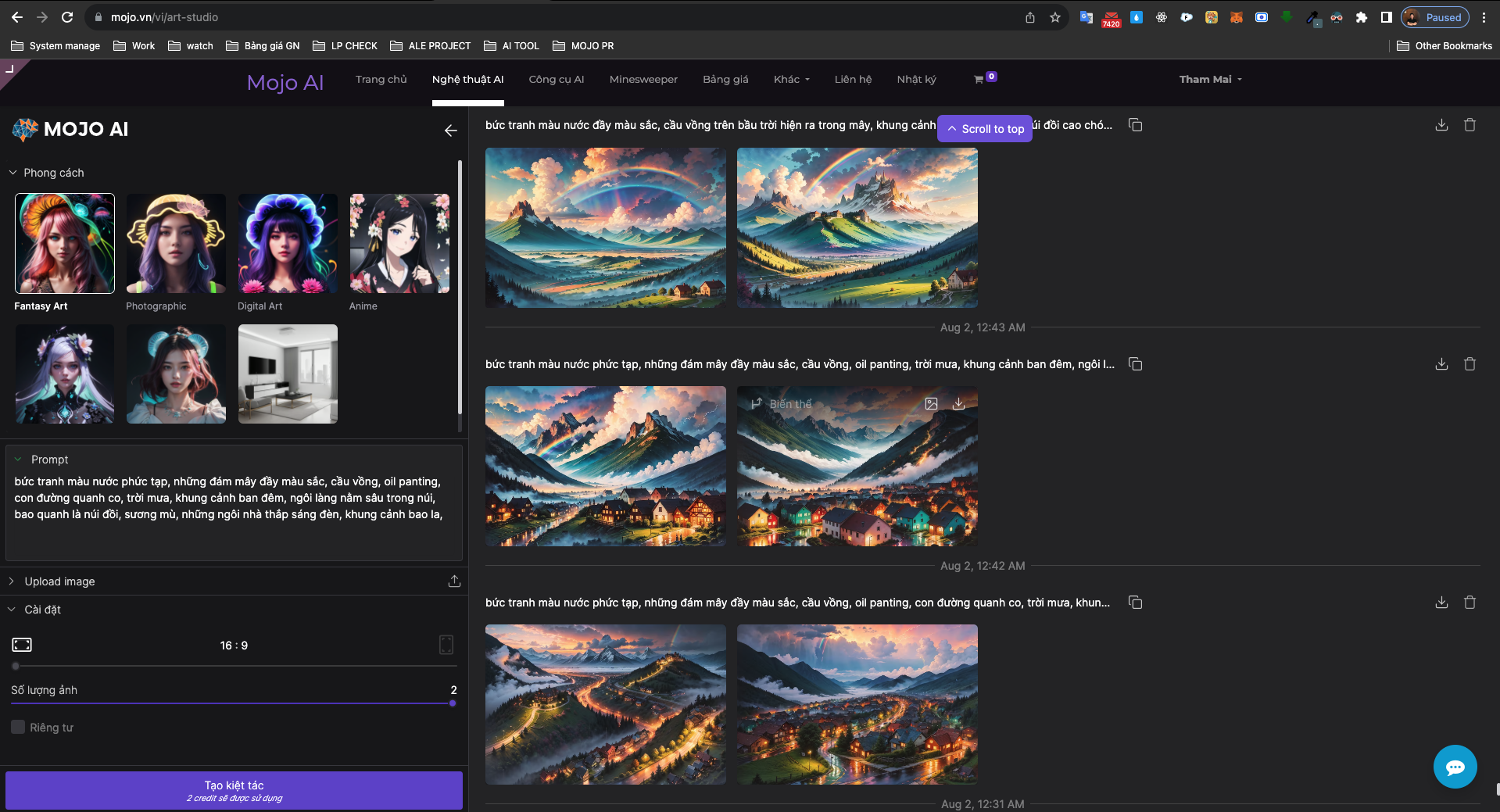Select the Photographic style
Screen dimensions: 1500x812
176,244
